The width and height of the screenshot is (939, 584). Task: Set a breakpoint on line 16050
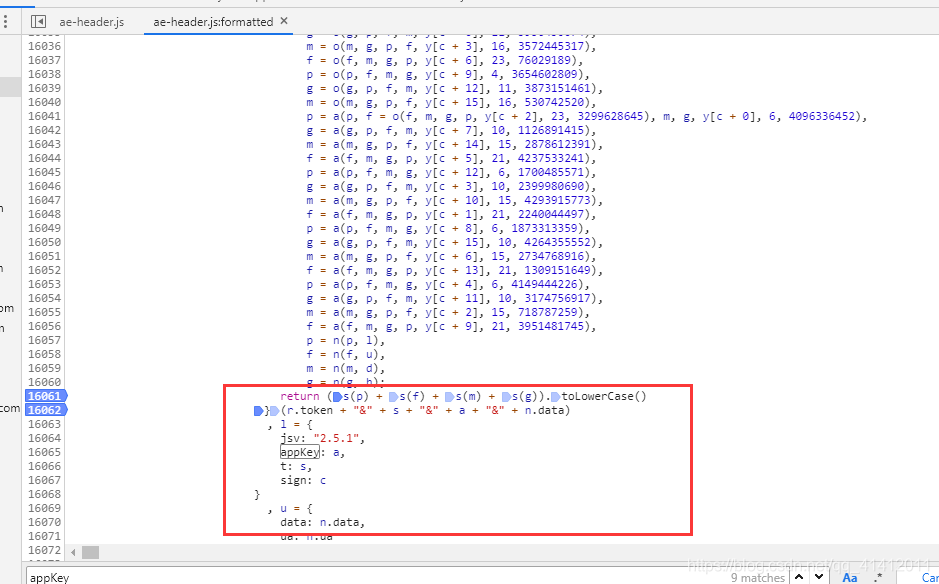point(45,242)
